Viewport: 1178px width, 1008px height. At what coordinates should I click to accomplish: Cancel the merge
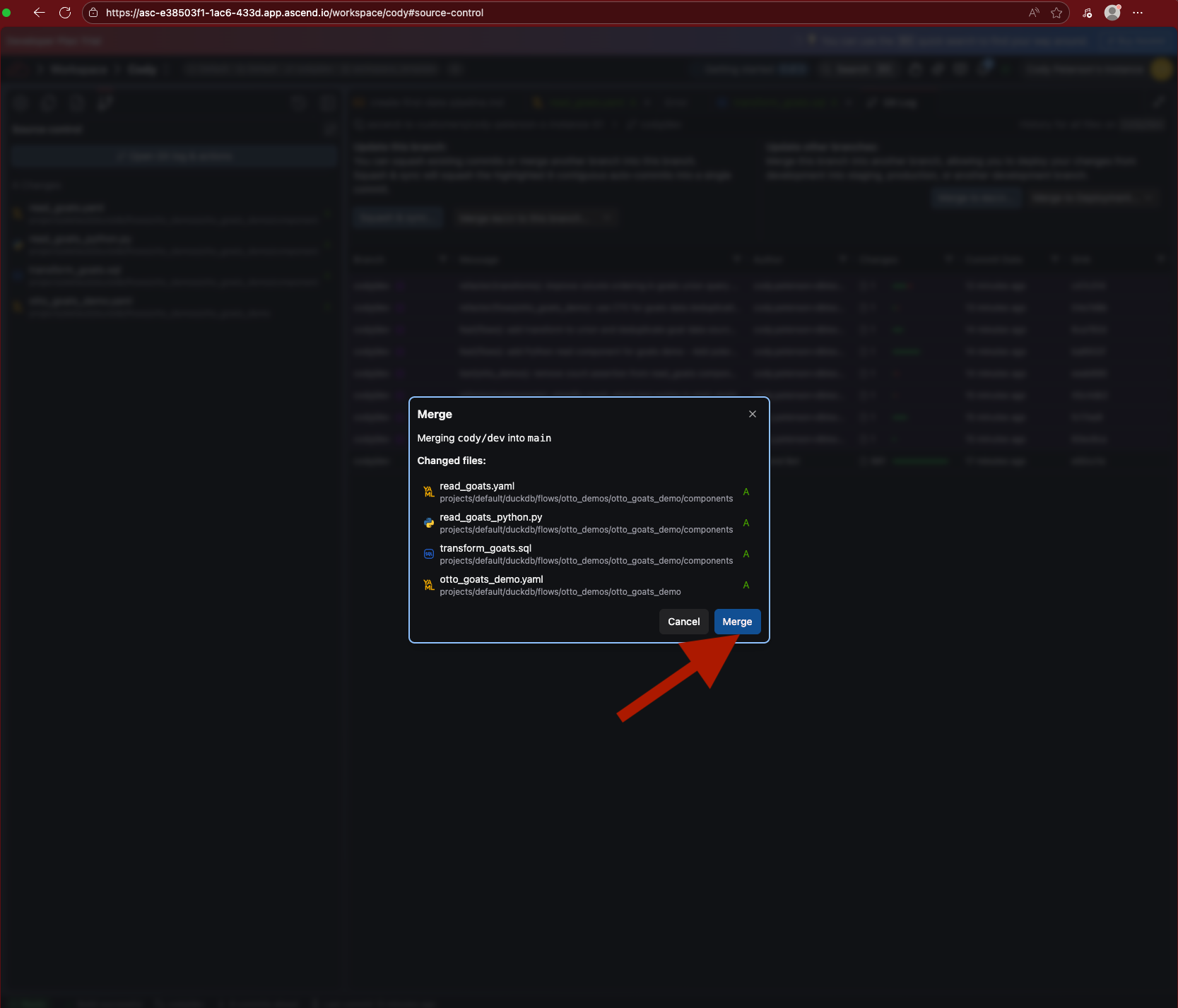point(684,622)
